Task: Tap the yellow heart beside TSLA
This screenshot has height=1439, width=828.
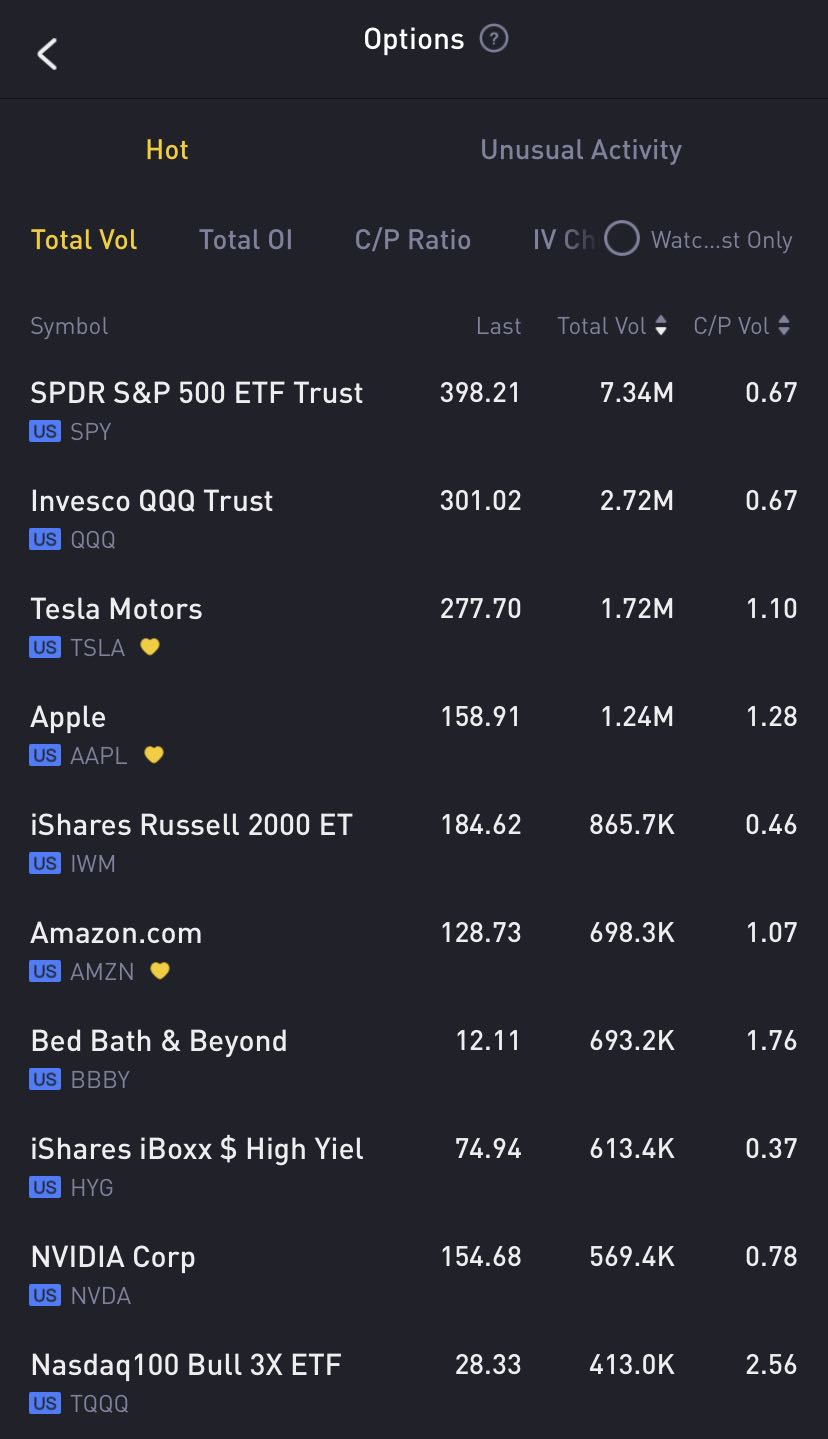Action: tap(150, 647)
